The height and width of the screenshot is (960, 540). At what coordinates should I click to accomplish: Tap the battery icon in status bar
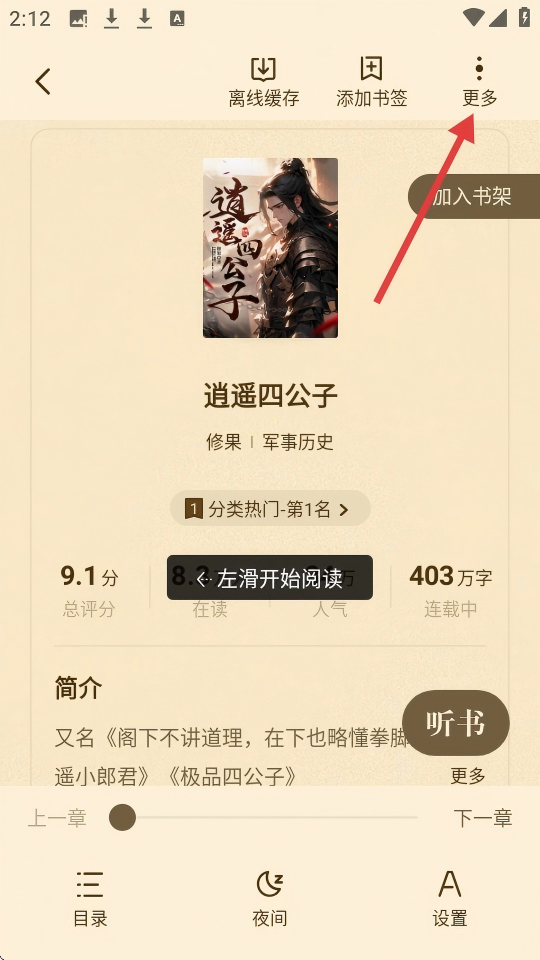pyautogui.click(x=524, y=17)
